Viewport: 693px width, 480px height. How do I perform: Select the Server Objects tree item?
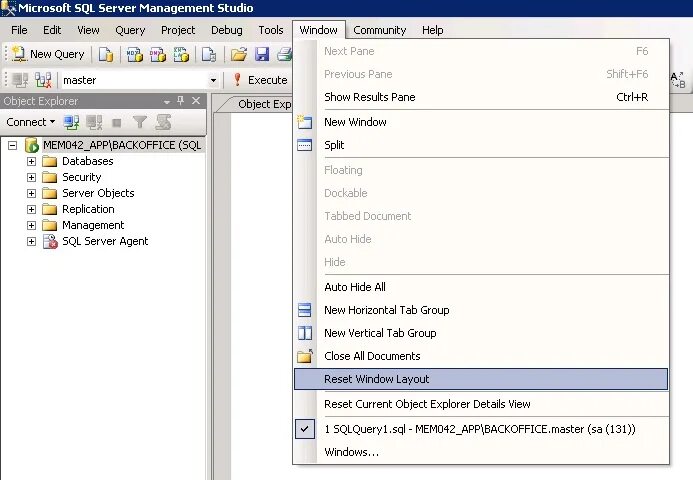[98, 193]
